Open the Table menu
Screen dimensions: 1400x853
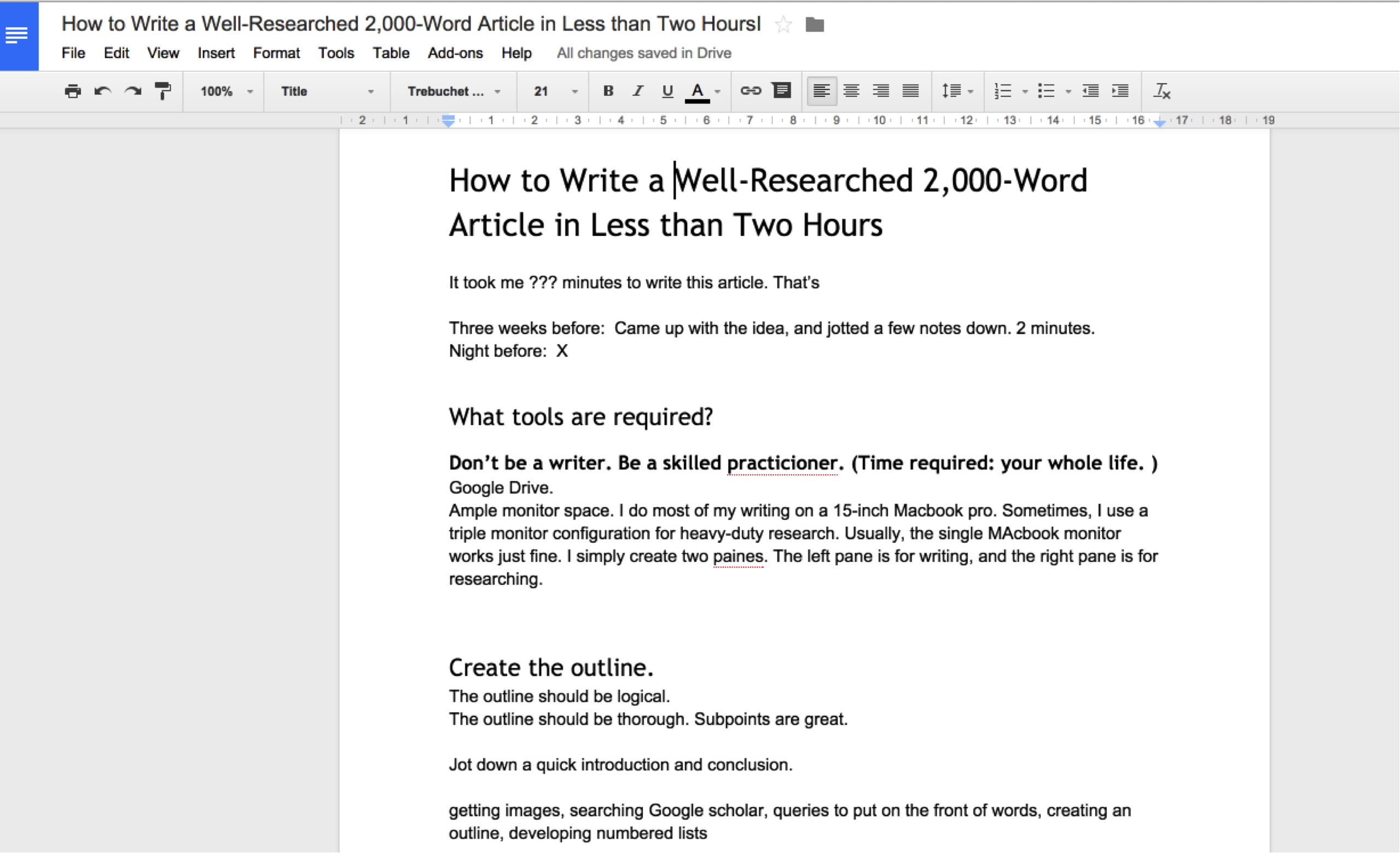point(390,53)
